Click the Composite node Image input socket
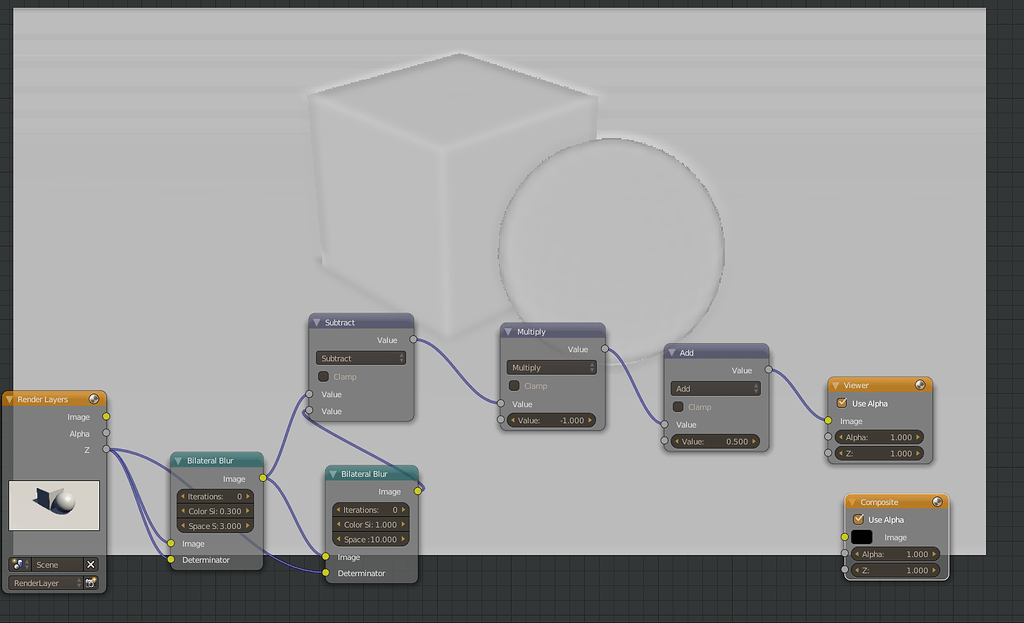Image resolution: width=1024 pixels, height=623 pixels. [x=844, y=537]
